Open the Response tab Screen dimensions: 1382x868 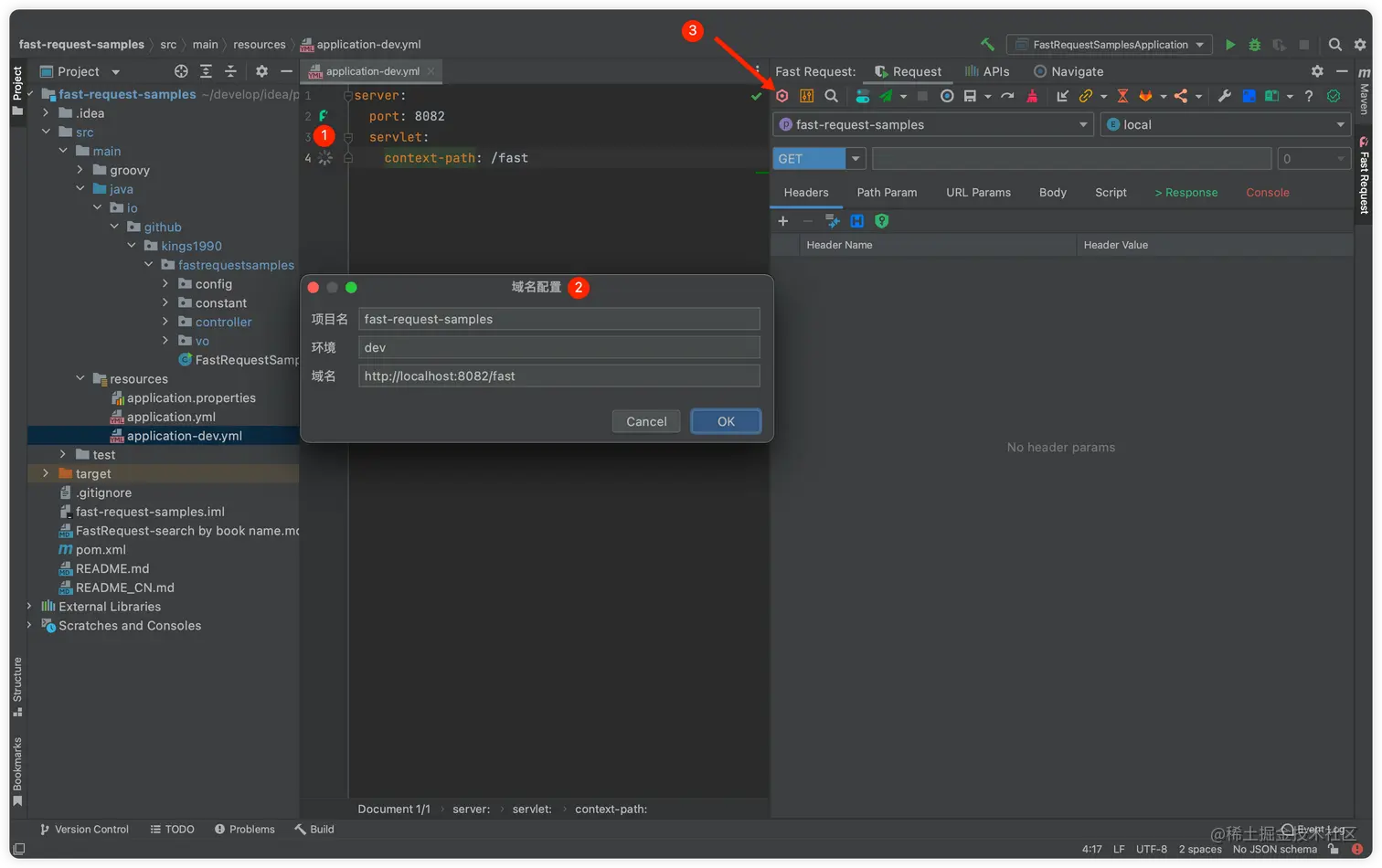tap(1186, 193)
